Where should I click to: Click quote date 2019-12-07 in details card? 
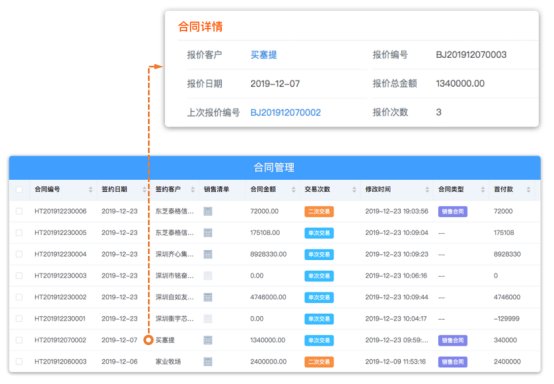click(x=275, y=84)
